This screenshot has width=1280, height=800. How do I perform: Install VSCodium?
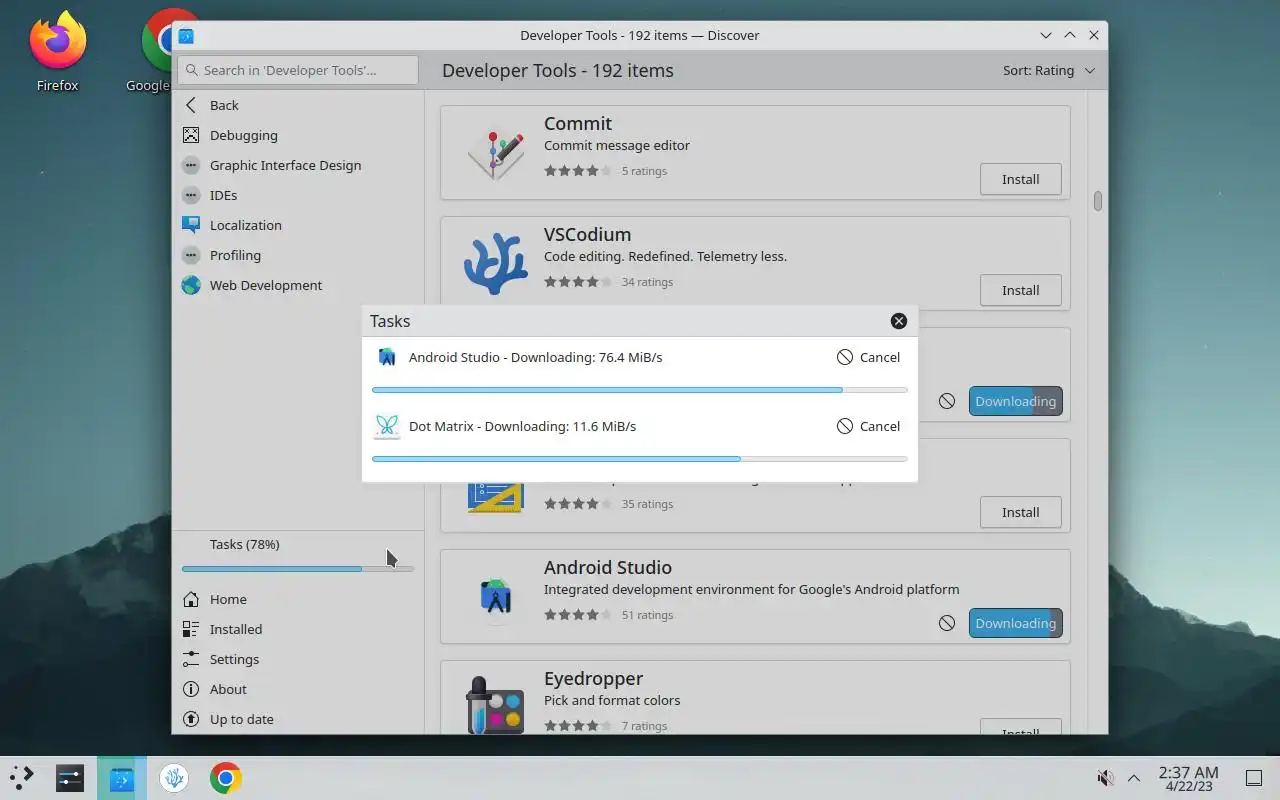click(1021, 290)
